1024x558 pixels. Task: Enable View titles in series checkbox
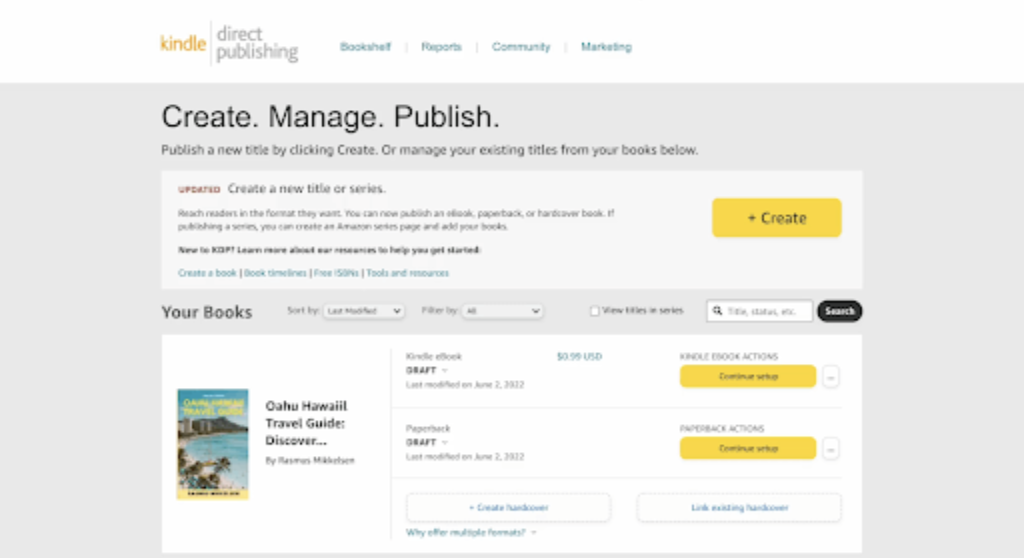coord(594,311)
